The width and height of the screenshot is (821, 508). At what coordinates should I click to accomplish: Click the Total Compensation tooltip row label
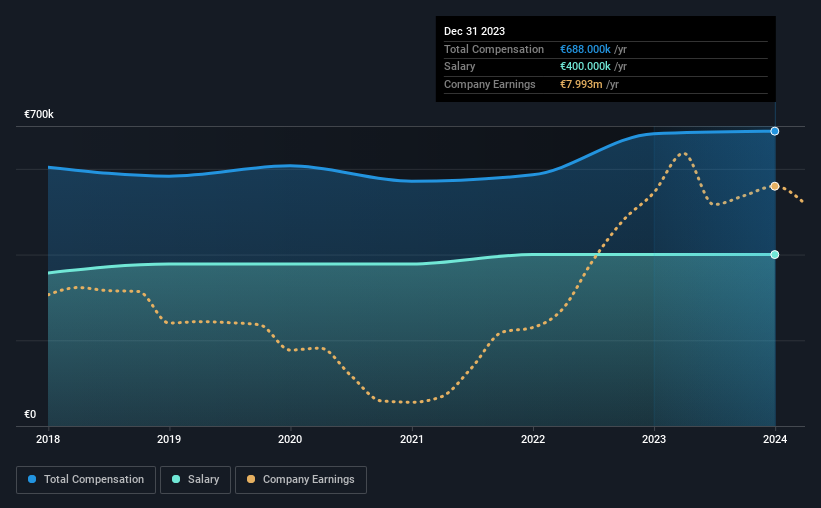[494, 49]
